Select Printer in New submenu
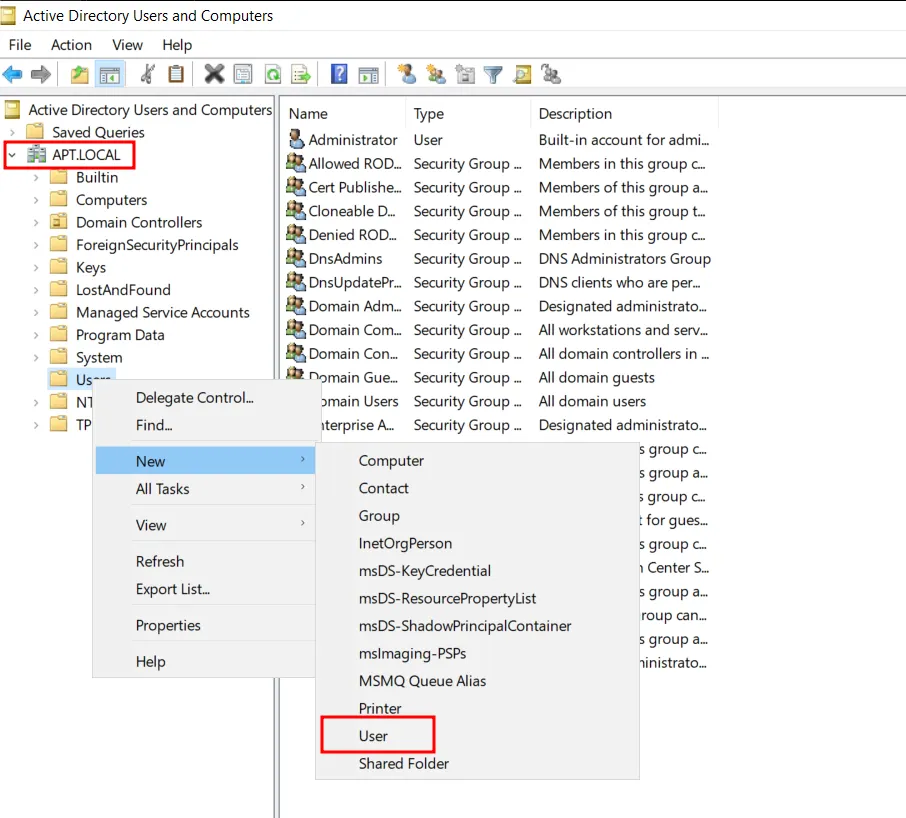906x818 pixels. click(x=477, y=708)
